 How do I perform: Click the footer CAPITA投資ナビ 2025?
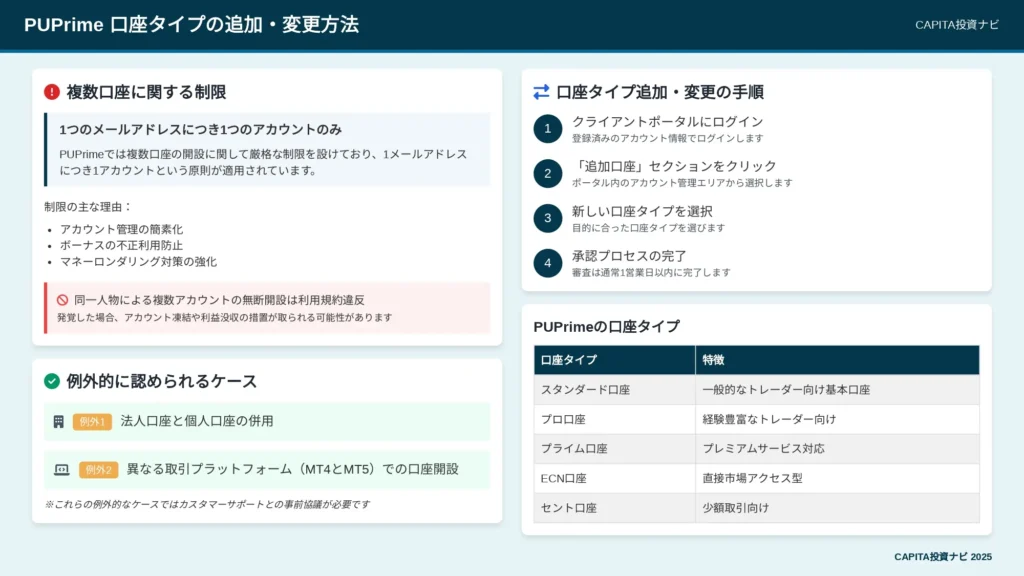(x=943, y=557)
